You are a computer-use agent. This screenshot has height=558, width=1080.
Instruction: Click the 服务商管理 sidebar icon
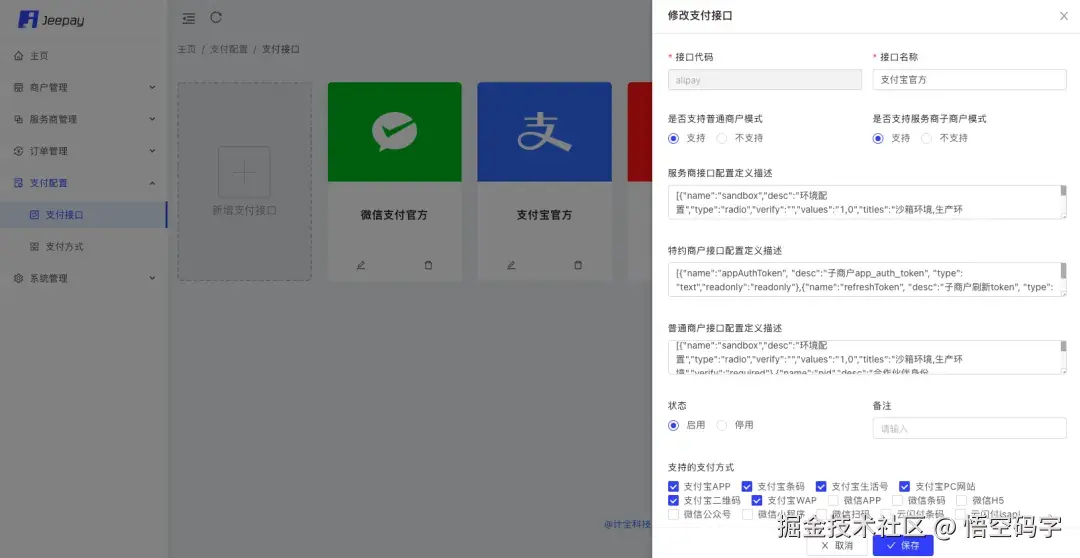click(19, 119)
